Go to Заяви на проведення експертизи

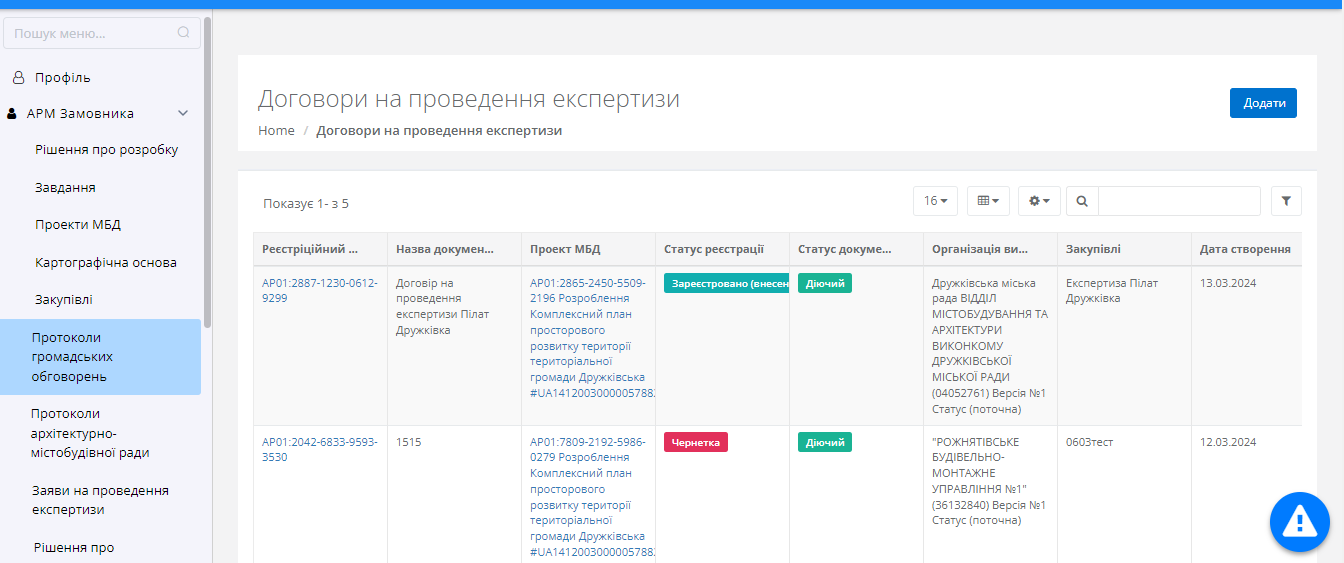click(x=100, y=500)
